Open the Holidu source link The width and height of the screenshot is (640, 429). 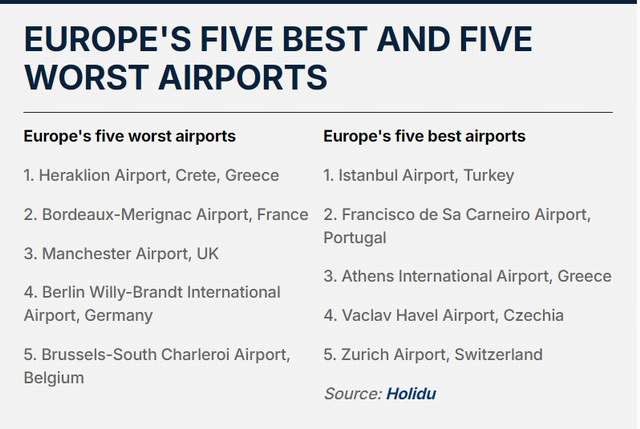[411, 394]
